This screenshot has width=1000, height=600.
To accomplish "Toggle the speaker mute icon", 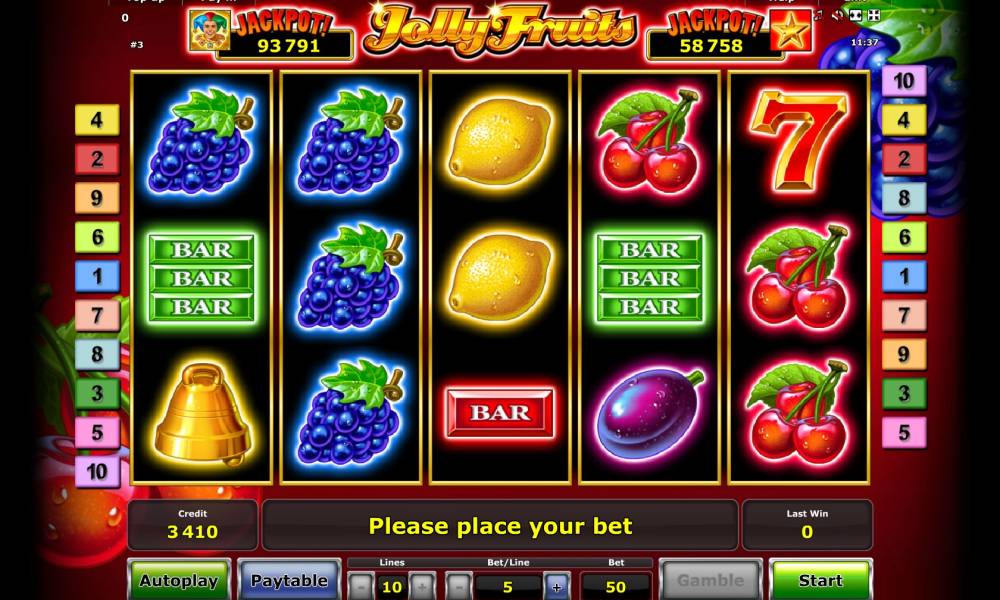I will (x=837, y=15).
